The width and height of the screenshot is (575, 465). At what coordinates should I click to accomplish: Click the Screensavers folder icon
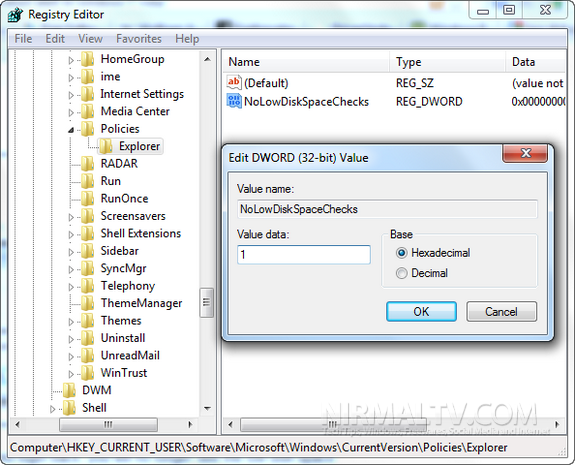[x=88, y=216]
